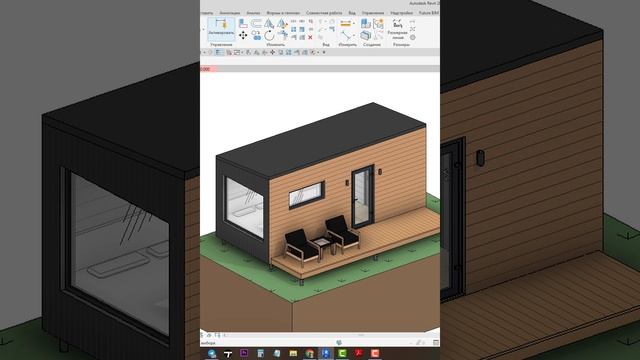Toggle Thin Lines in the quick access toolbar
This screenshot has width=640, height=360.
(x=218, y=52)
